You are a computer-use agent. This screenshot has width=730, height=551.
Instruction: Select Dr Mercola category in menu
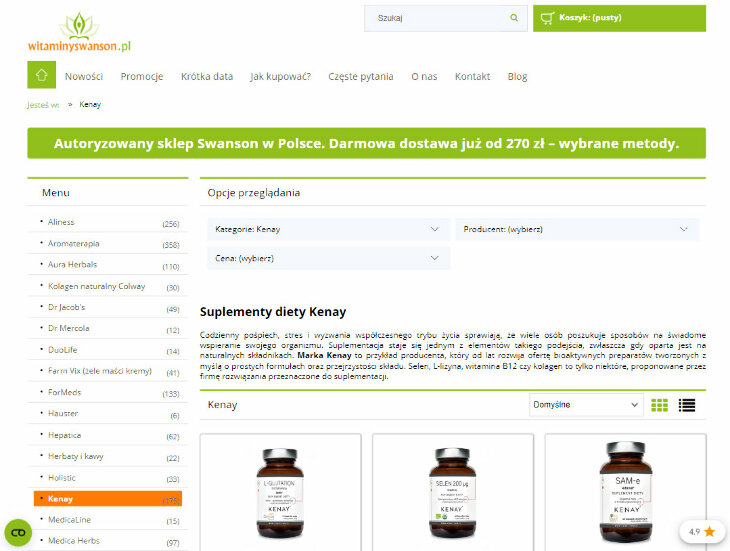68,328
